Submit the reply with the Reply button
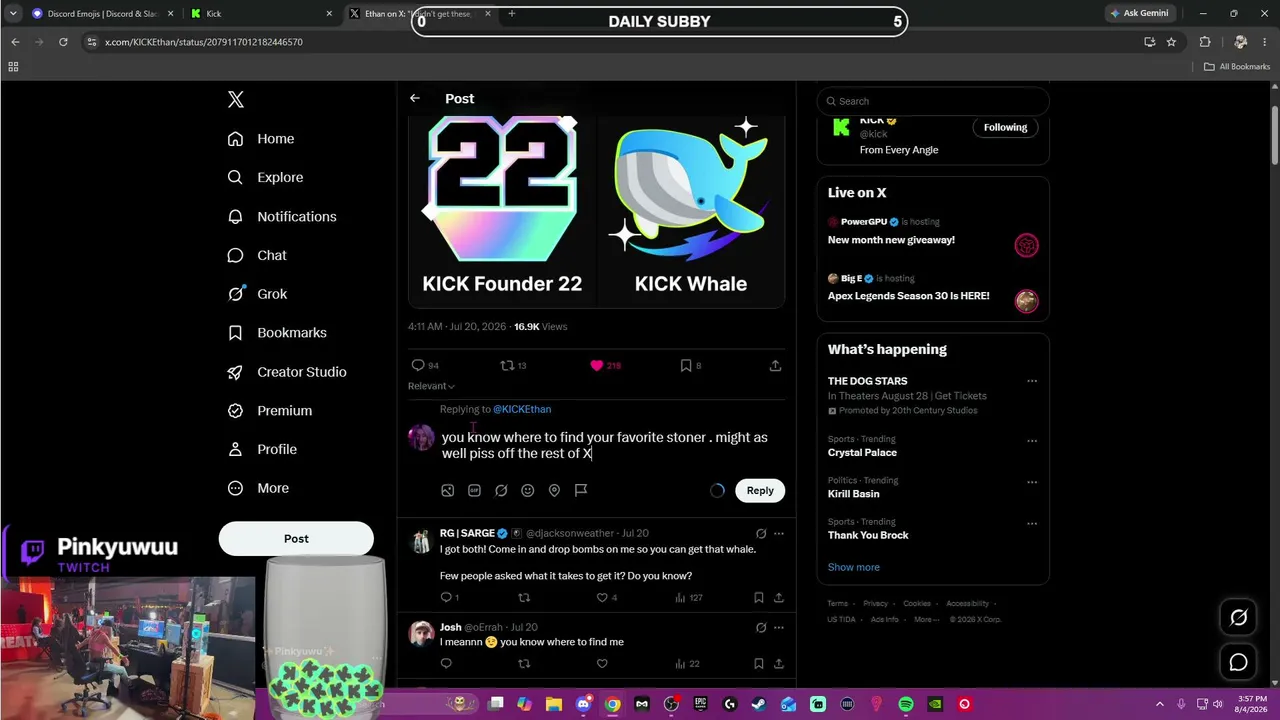Screen dimensions: 1280x720 [x=760, y=490]
